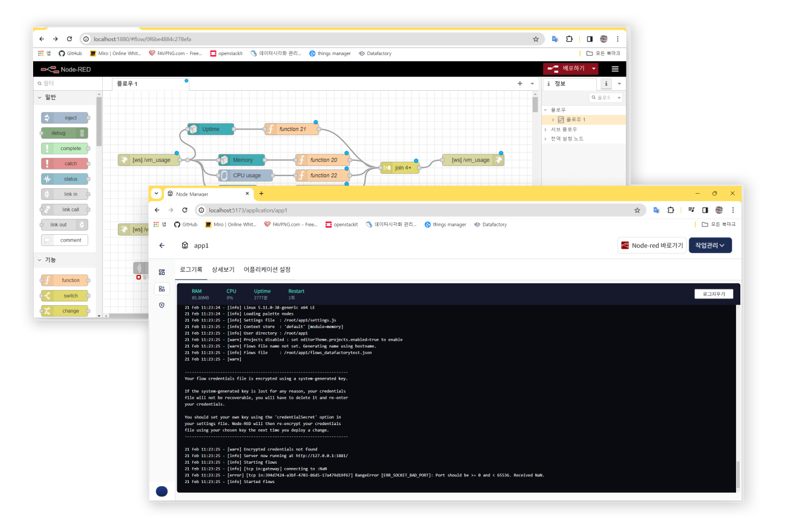The width and height of the screenshot is (786, 525).
Task: Open GitHub bookmark in the Node Manager window
Action: pos(185,225)
